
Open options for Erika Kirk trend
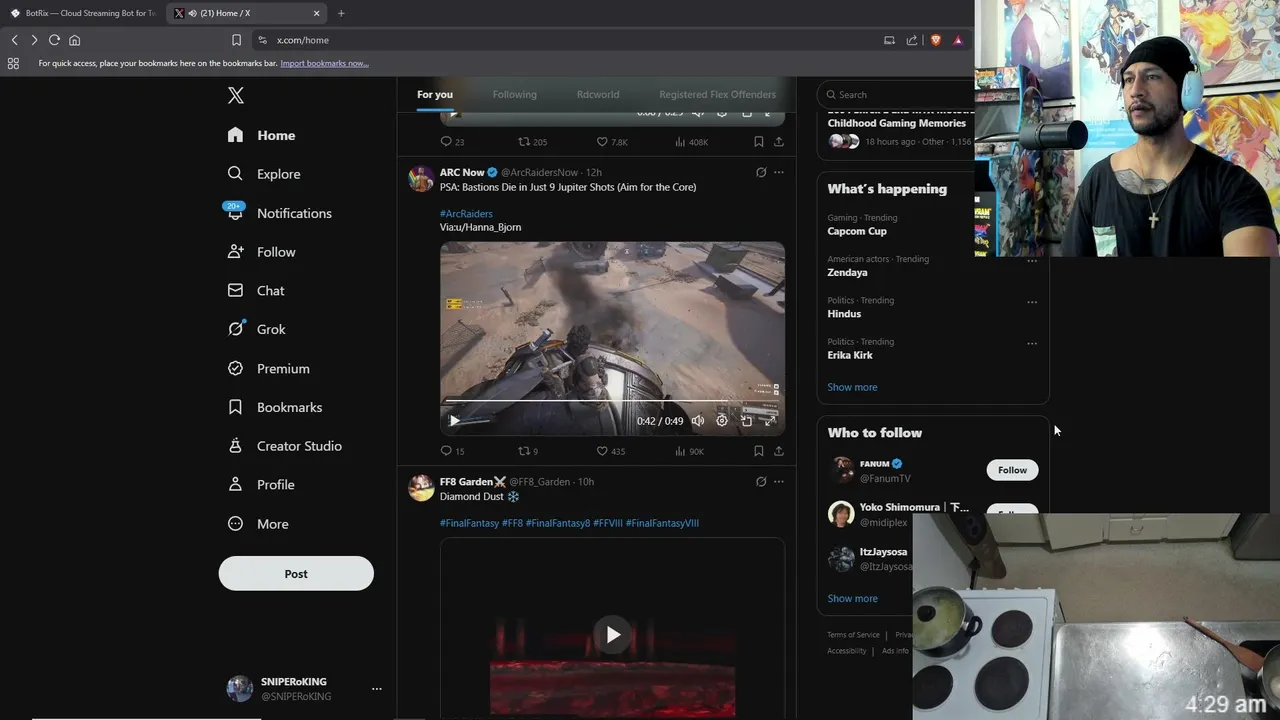1032,343
